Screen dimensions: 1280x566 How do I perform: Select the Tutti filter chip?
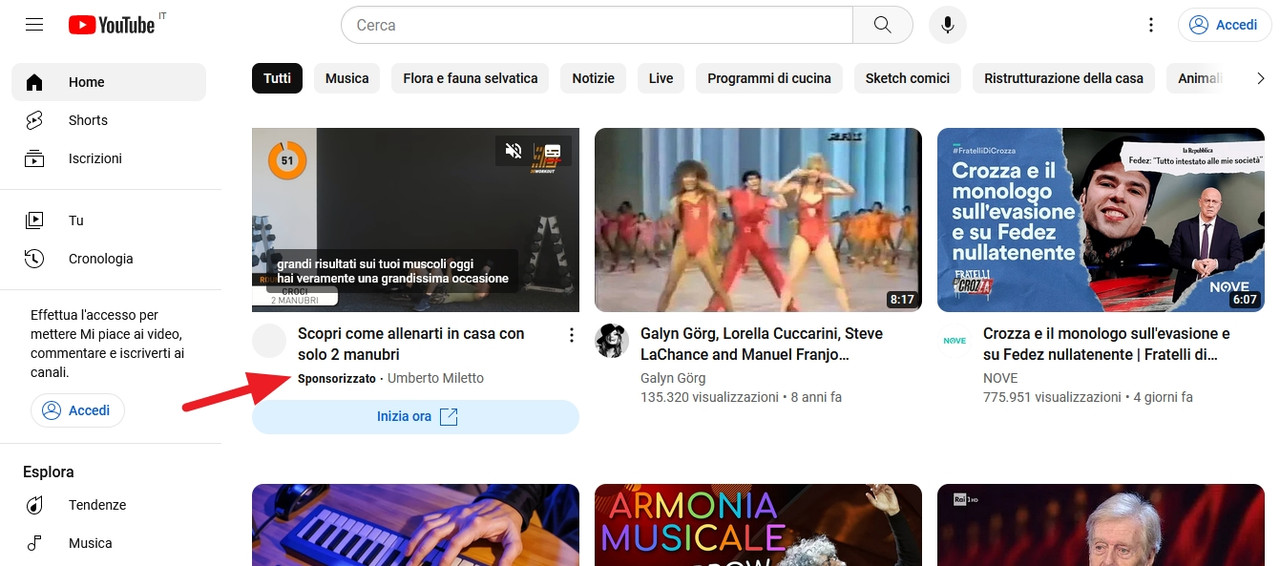point(277,78)
